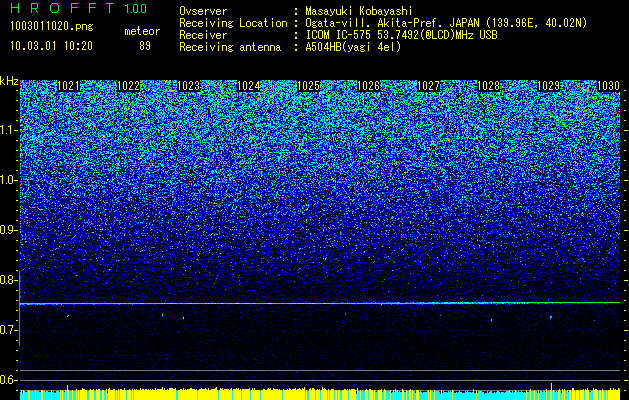The width and height of the screenshot is (629, 400).
Task: Click the time marker 1025
Action: [308, 86]
